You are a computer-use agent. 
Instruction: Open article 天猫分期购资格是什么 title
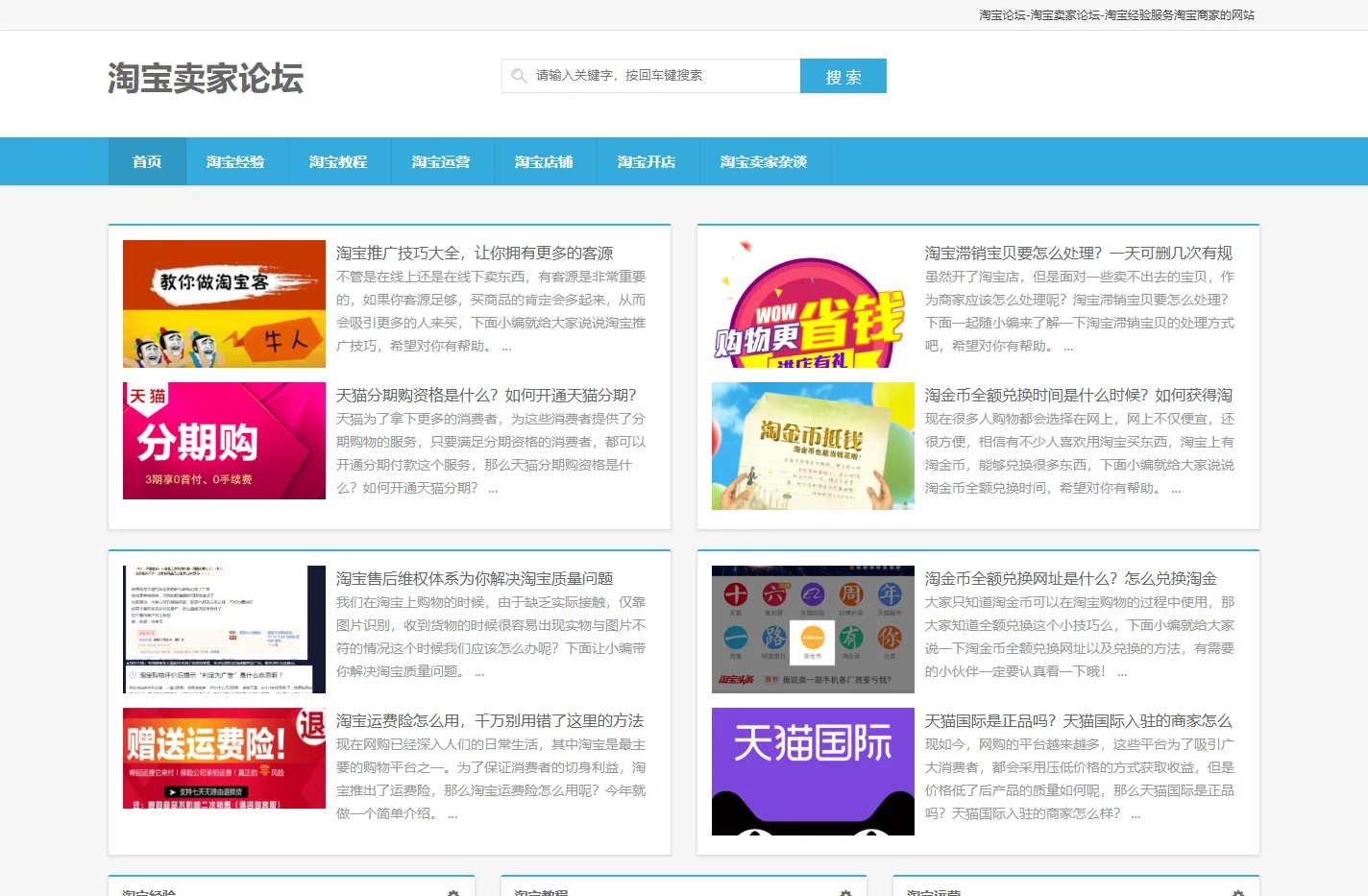(x=486, y=395)
